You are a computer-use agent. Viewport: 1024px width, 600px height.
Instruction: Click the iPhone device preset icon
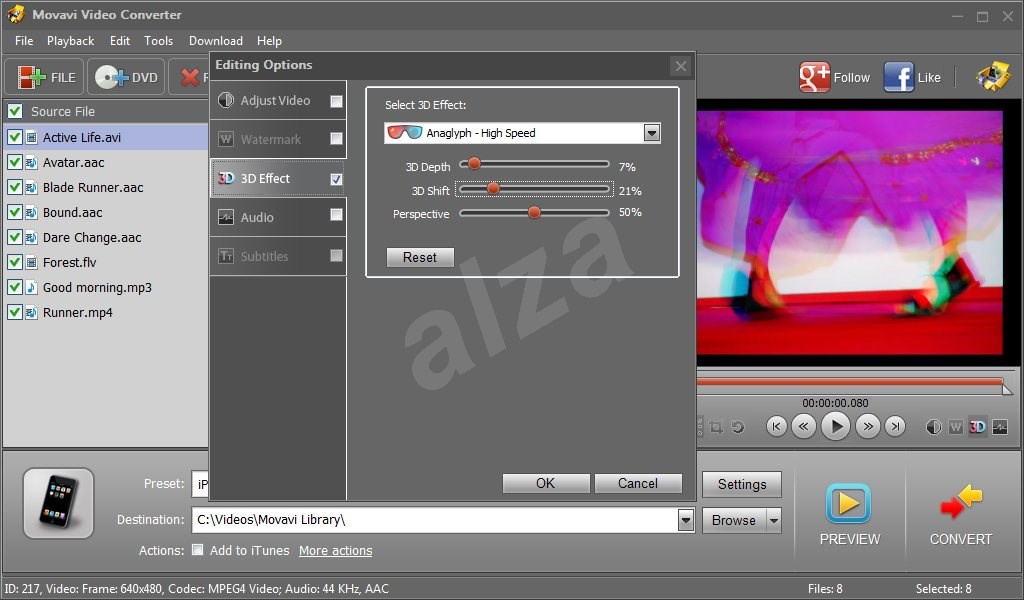pyautogui.click(x=59, y=503)
